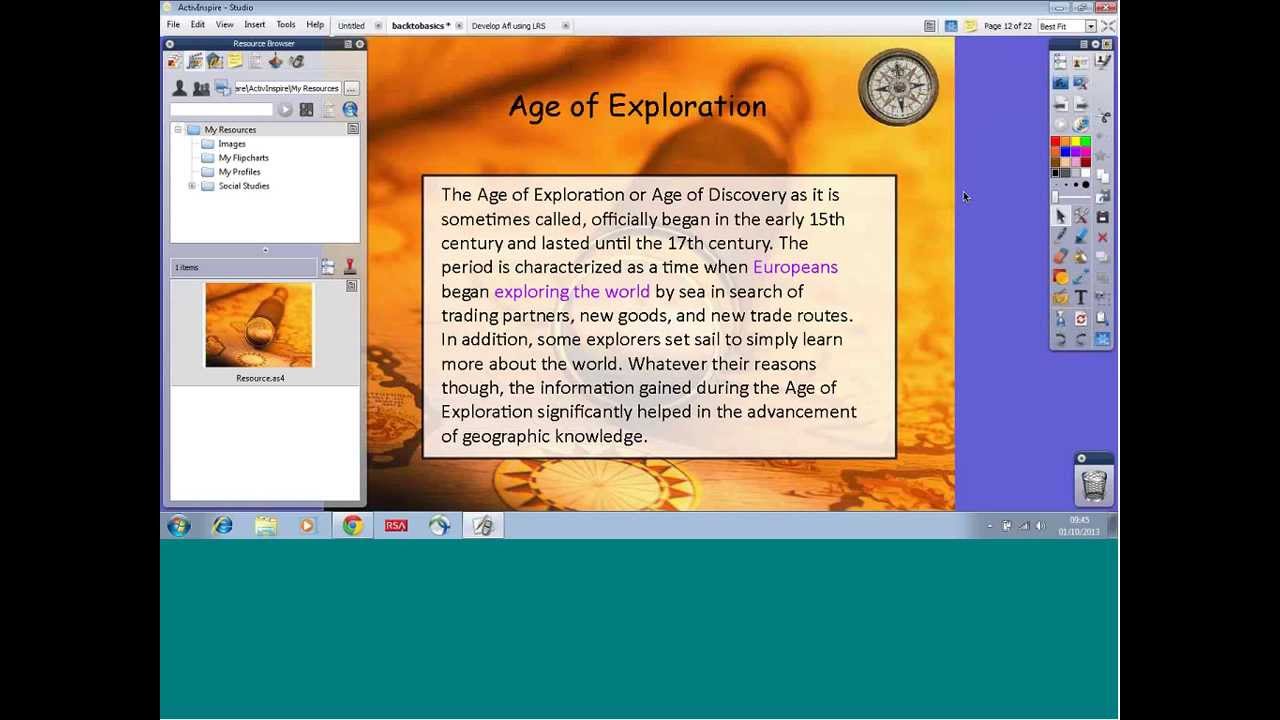Image resolution: width=1280 pixels, height=720 pixels.
Task: Click the play arrow beside search field
Action: click(x=285, y=110)
